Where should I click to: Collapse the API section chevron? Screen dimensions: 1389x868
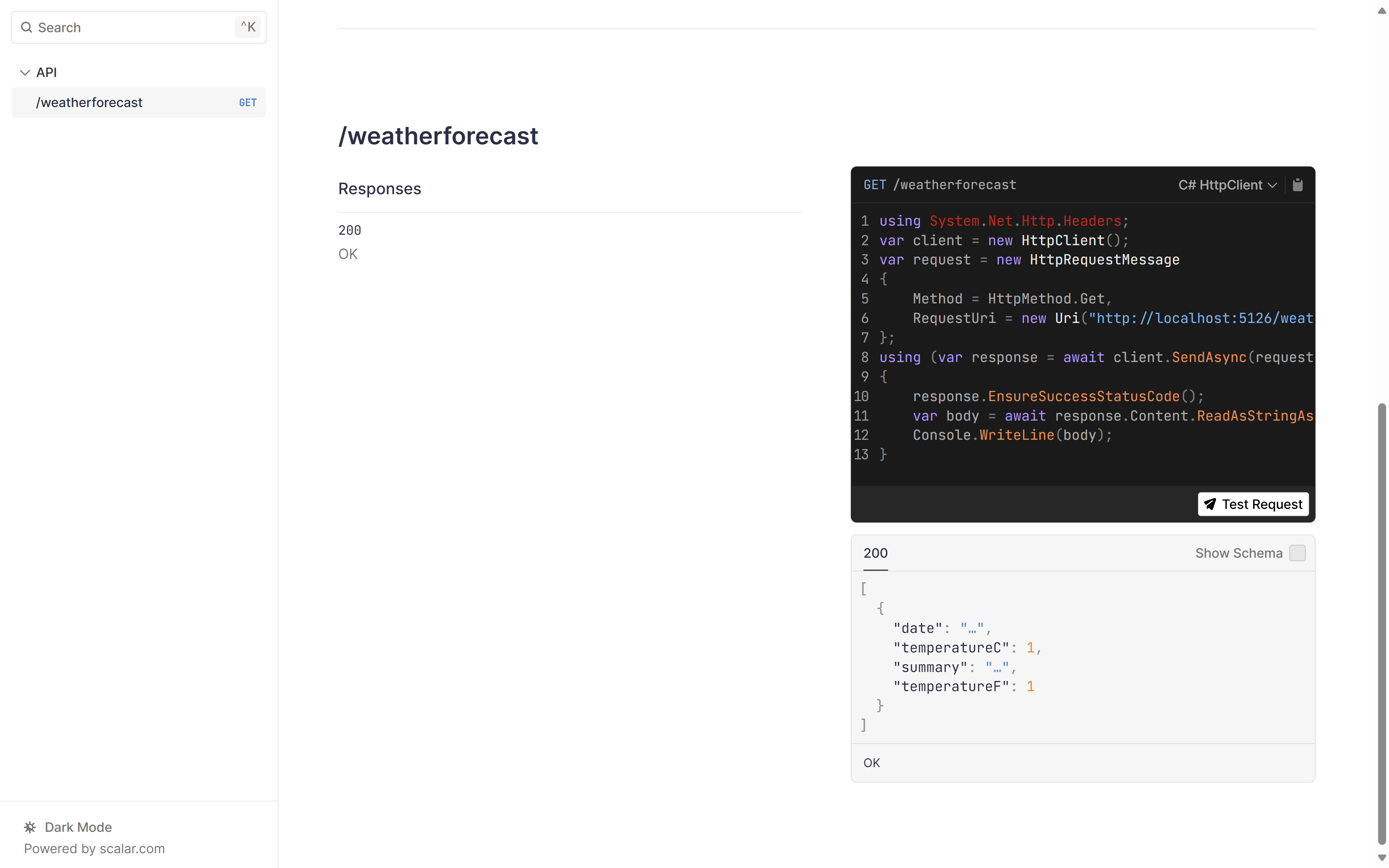[25, 72]
